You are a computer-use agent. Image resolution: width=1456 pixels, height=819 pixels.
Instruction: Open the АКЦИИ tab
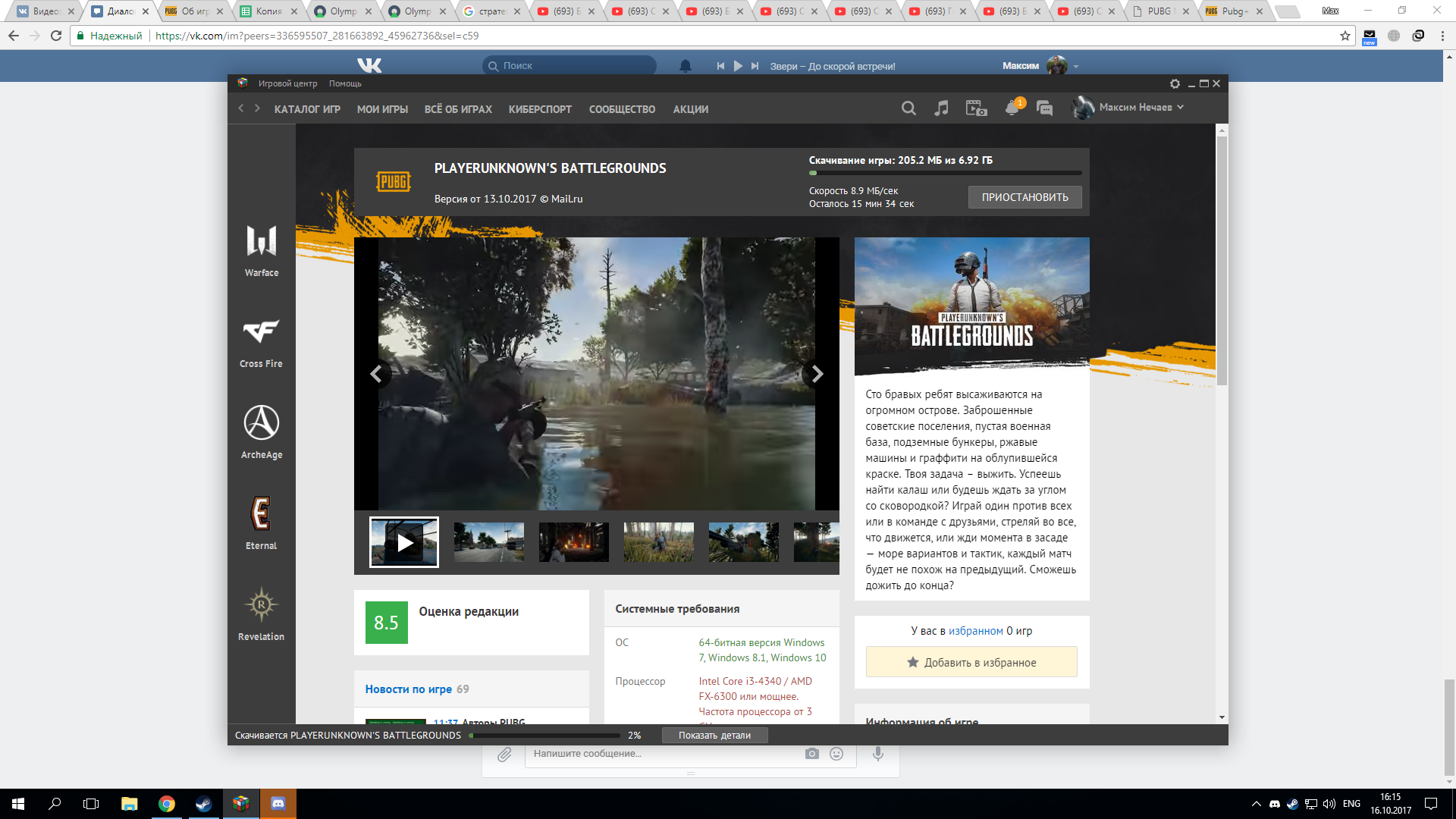(691, 109)
